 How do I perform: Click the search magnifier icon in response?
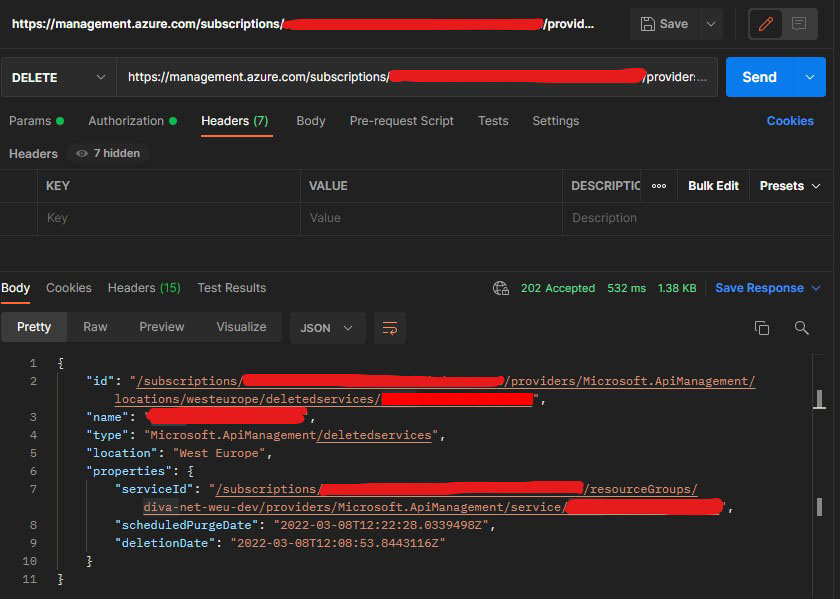coord(801,328)
